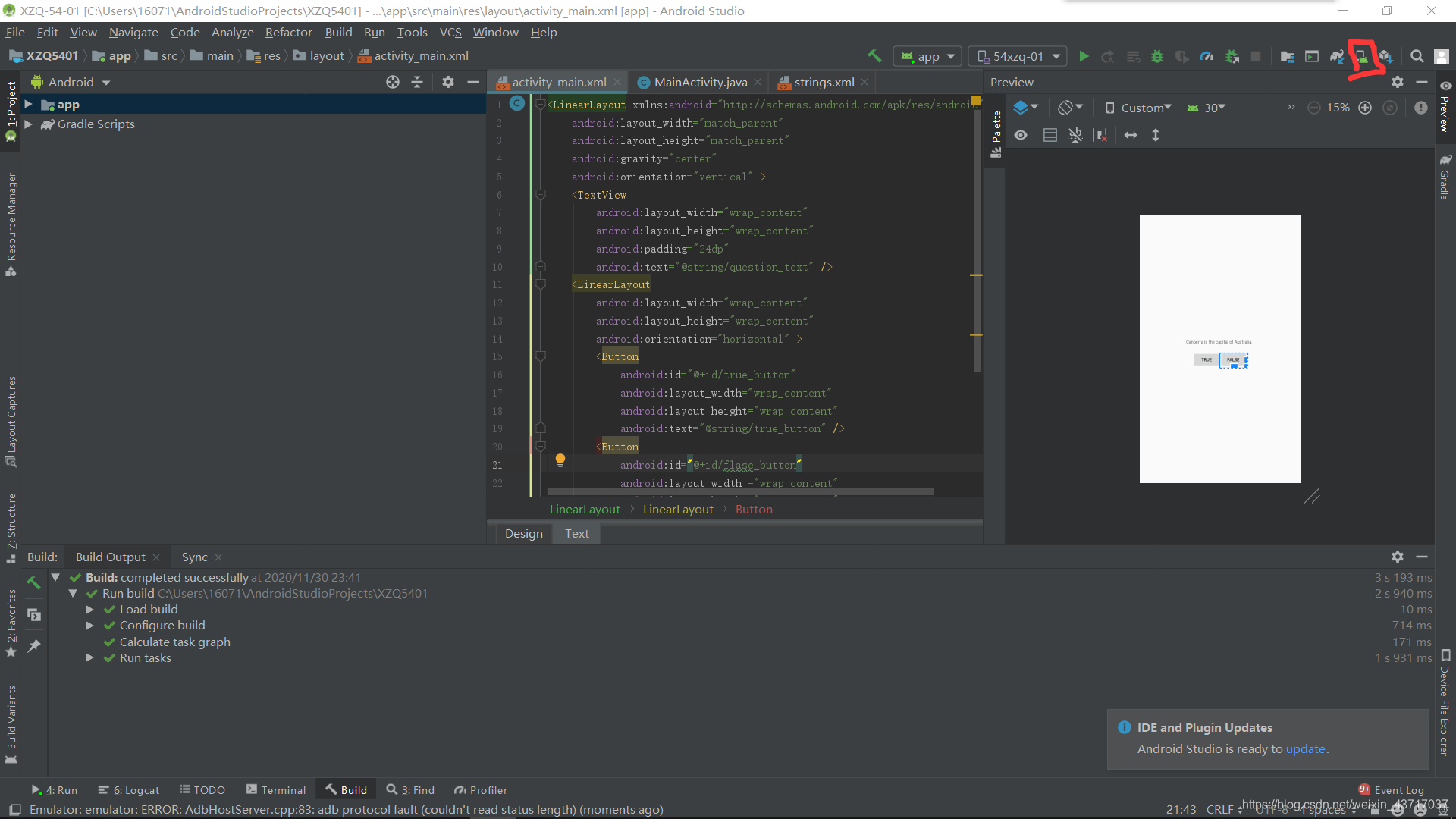This screenshot has height=819, width=1456.
Task: Expand the app module tree node
Action: (x=28, y=105)
